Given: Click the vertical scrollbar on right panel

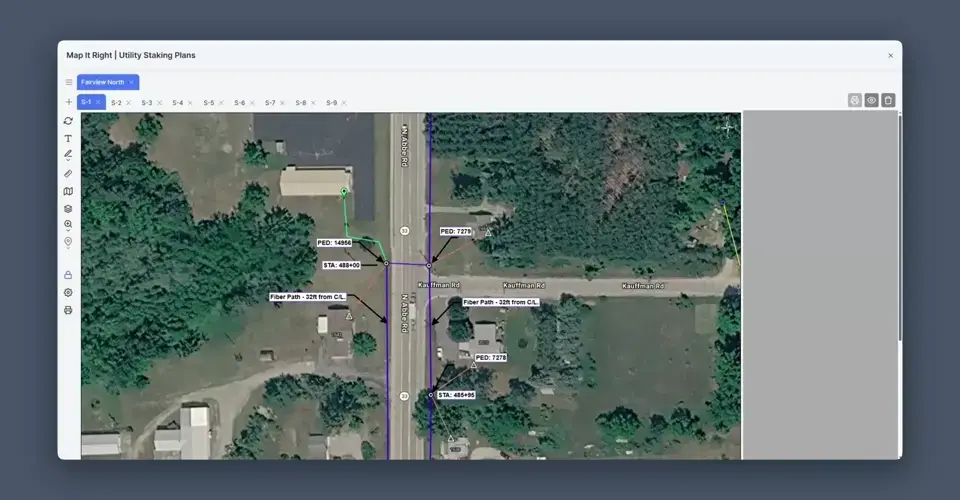Looking at the screenshot, I should (x=899, y=228).
